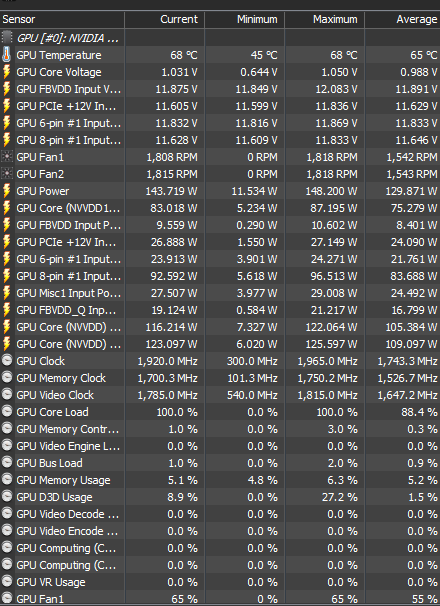
Task: Click the GPU Power lightning icon
Action: 7,191
